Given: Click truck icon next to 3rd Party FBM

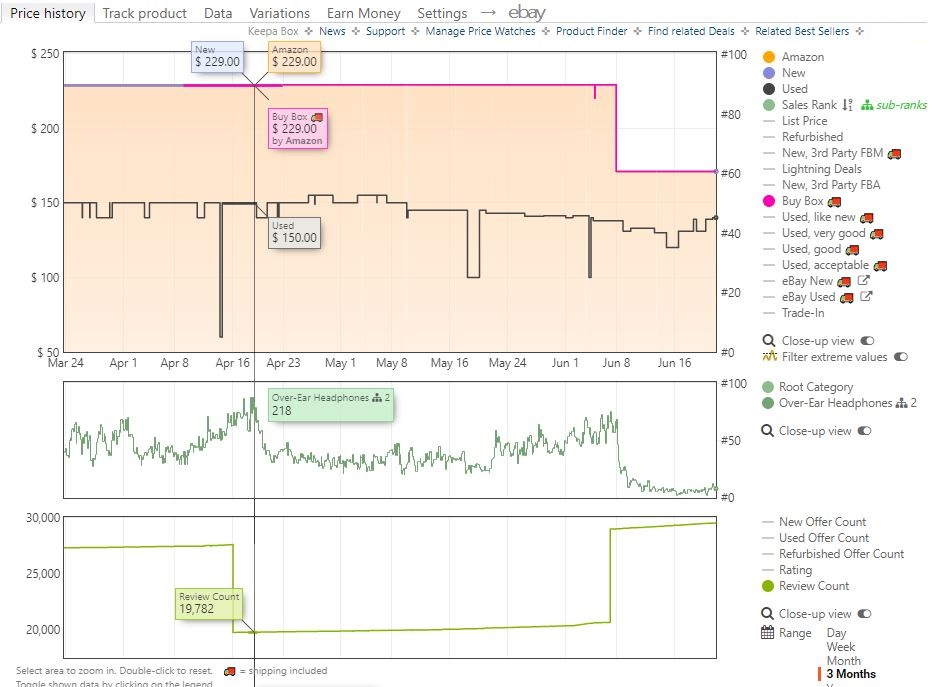Looking at the screenshot, I should (x=894, y=154).
